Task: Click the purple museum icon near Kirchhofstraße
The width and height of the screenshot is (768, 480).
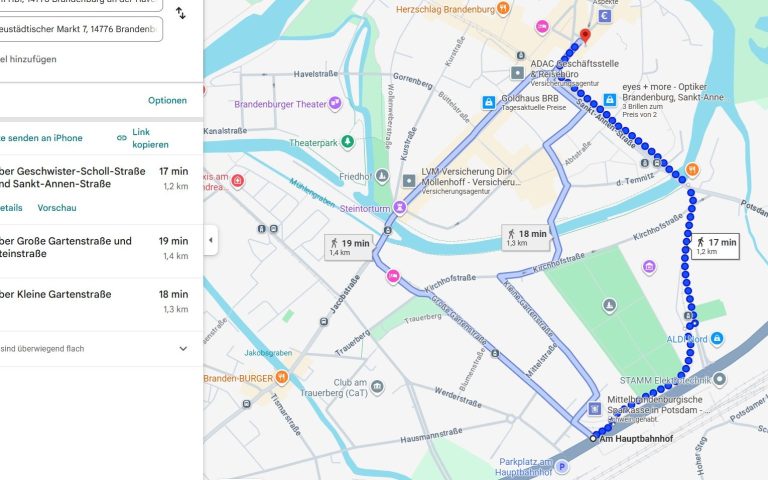Action: coord(649,267)
